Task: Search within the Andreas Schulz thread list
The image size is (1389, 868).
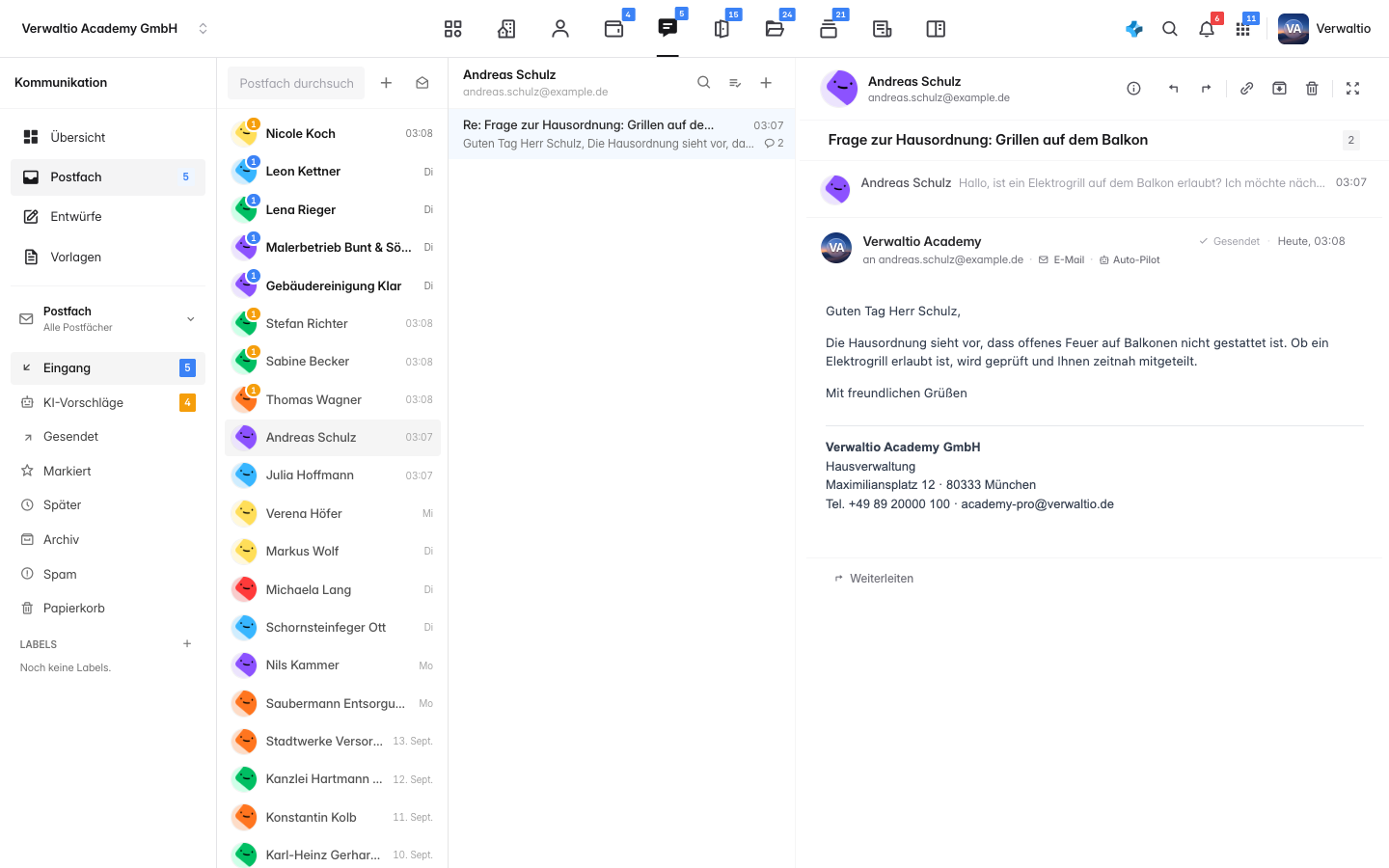Action: click(704, 83)
